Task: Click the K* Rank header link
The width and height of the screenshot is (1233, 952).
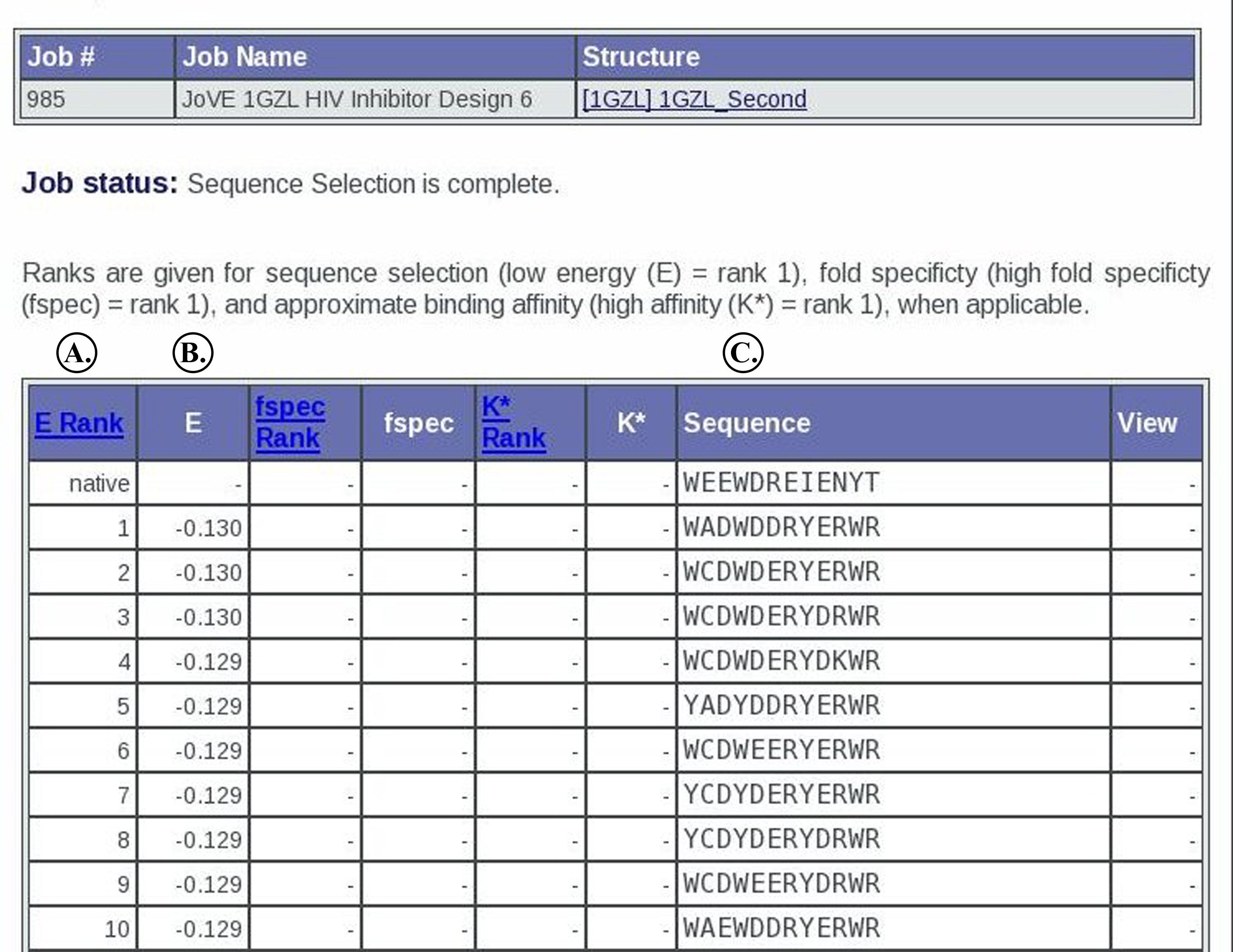Action: click(513, 422)
